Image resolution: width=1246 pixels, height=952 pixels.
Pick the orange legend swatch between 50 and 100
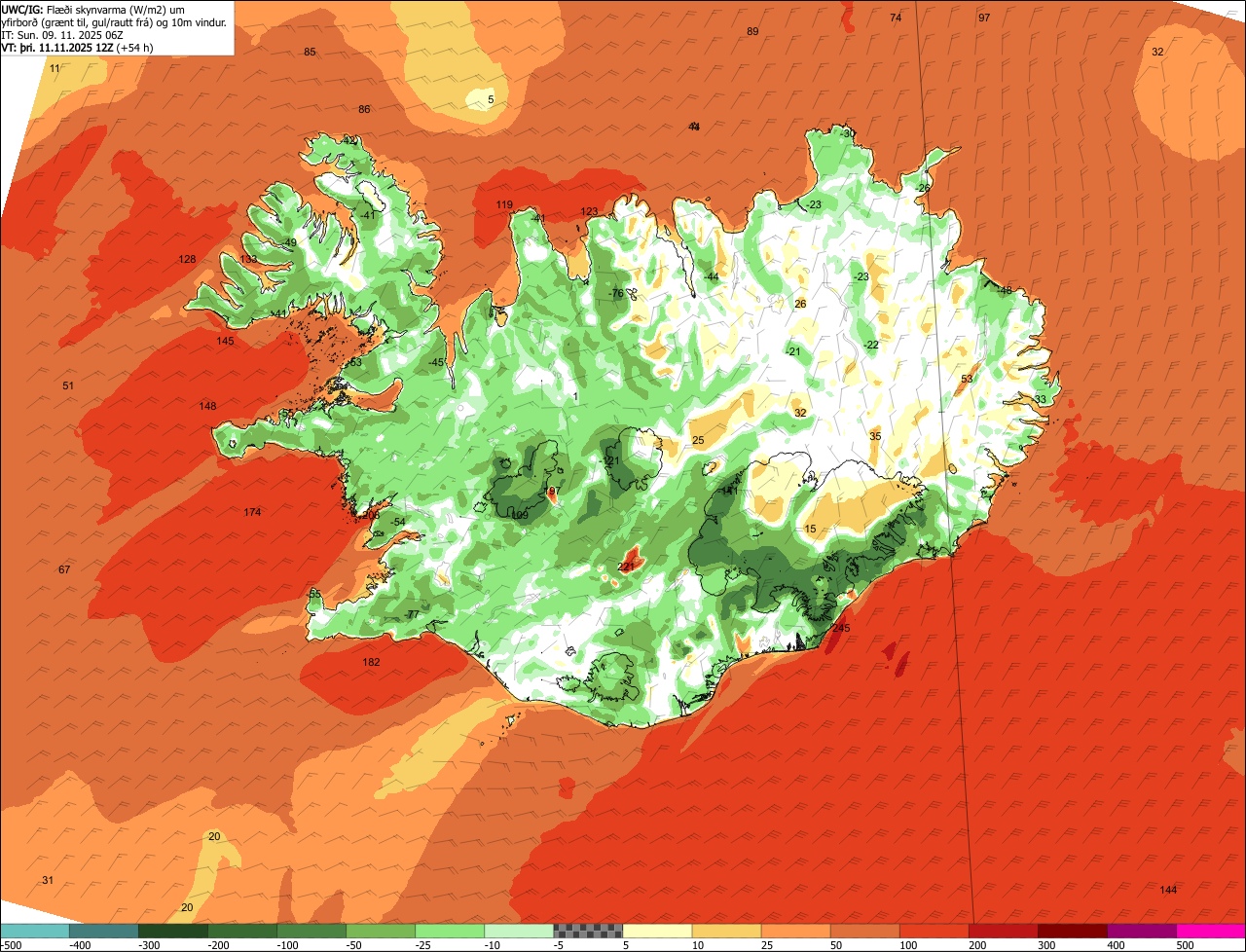864,931
